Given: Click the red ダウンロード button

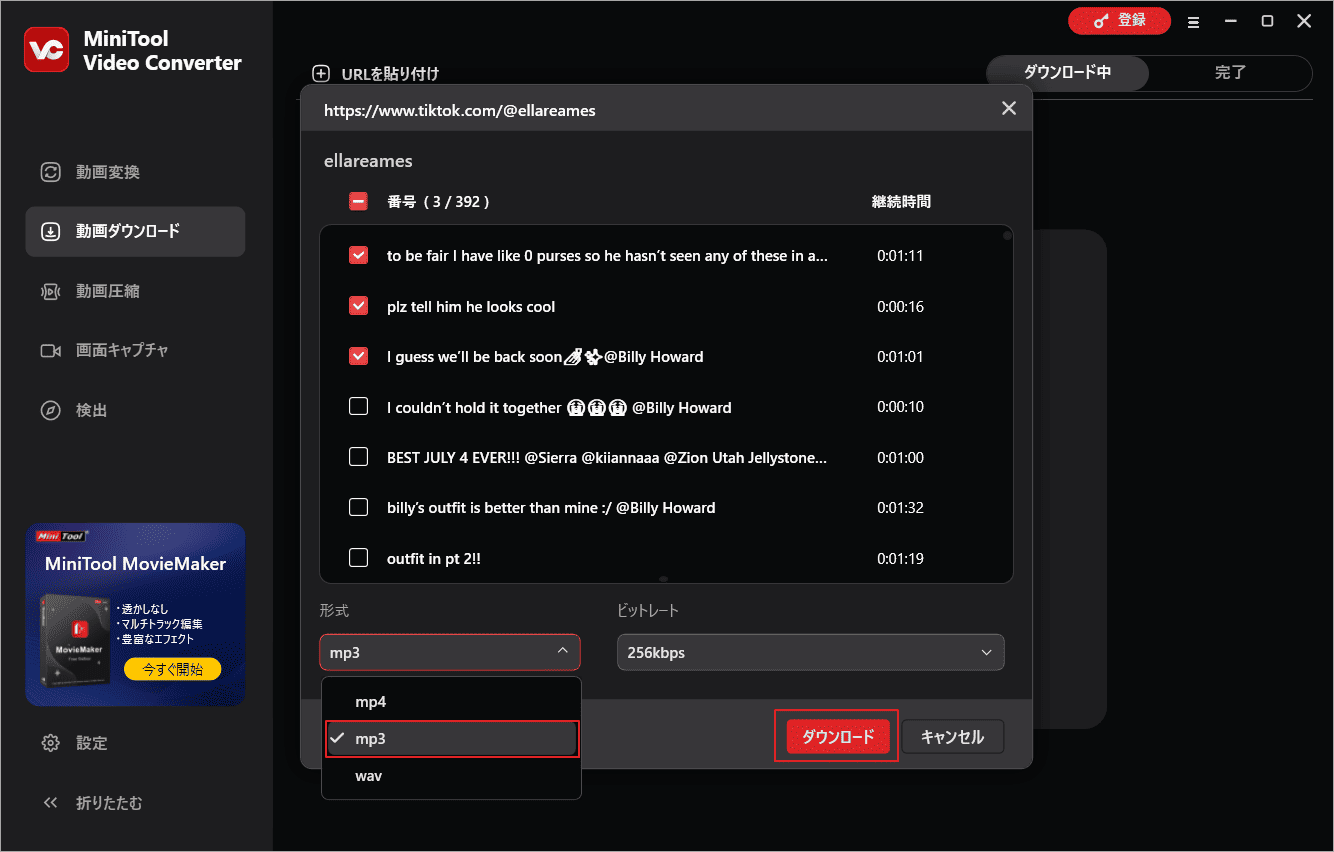Looking at the screenshot, I should (x=837, y=737).
